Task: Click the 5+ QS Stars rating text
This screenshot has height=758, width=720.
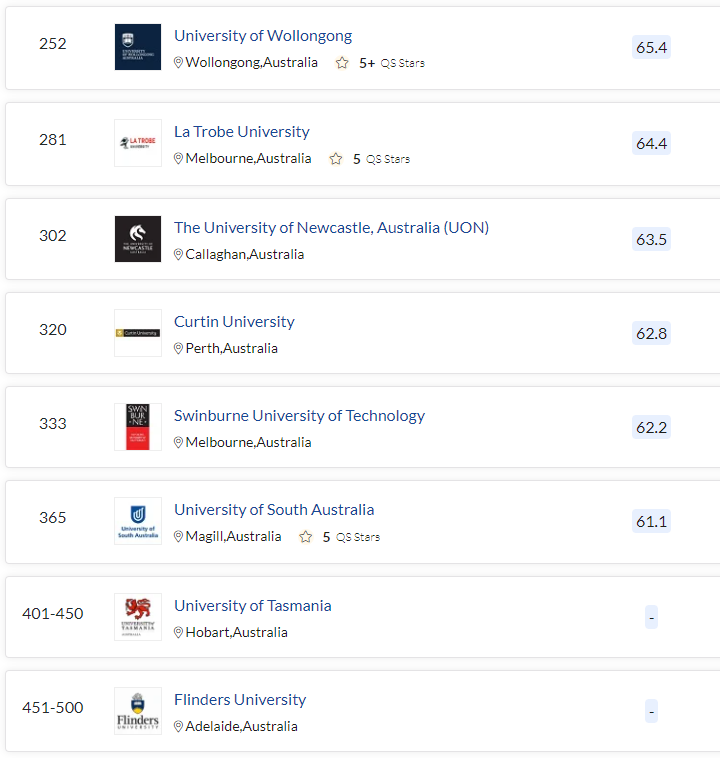Action: coord(392,63)
